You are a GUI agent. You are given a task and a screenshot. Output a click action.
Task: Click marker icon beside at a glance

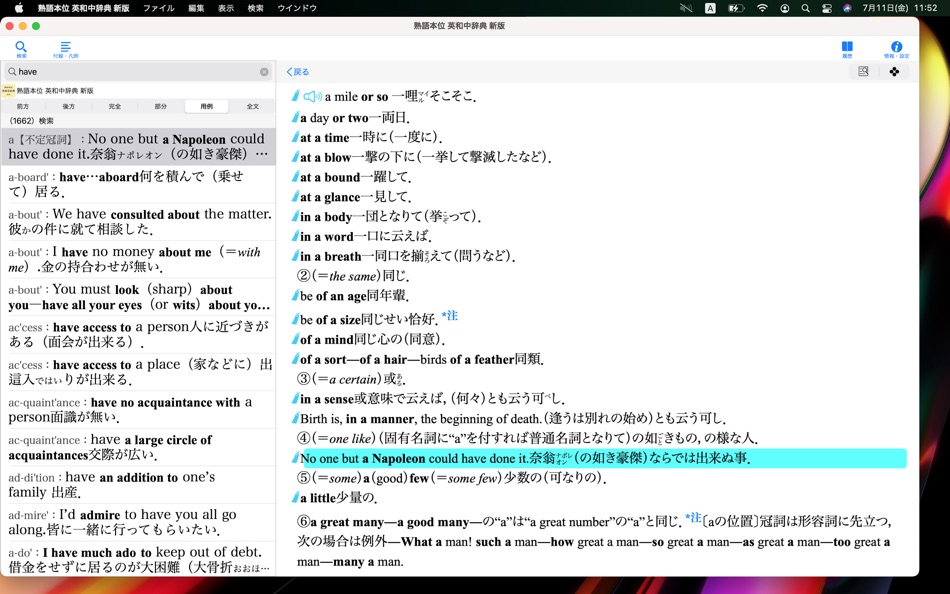tap(295, 196)
